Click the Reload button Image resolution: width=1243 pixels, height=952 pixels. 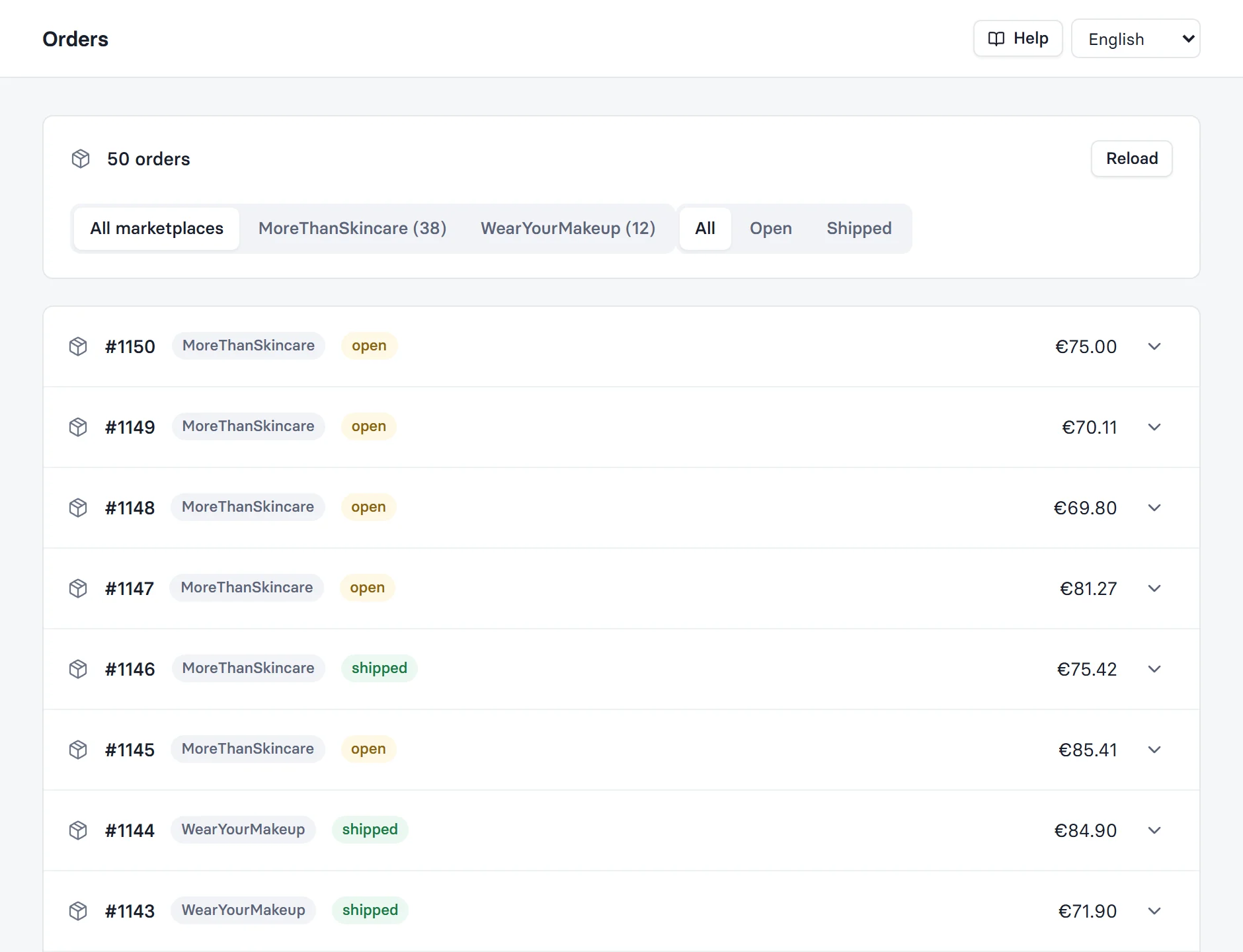[1132, 159]
